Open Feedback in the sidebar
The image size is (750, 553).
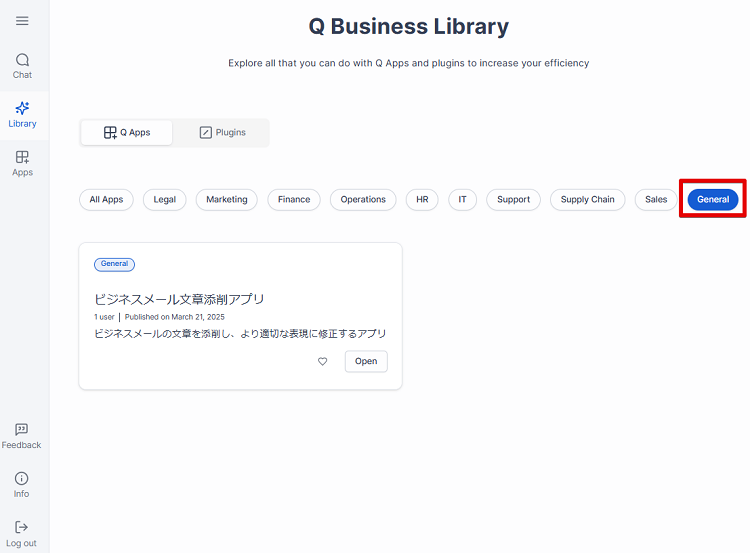point(22,436)
